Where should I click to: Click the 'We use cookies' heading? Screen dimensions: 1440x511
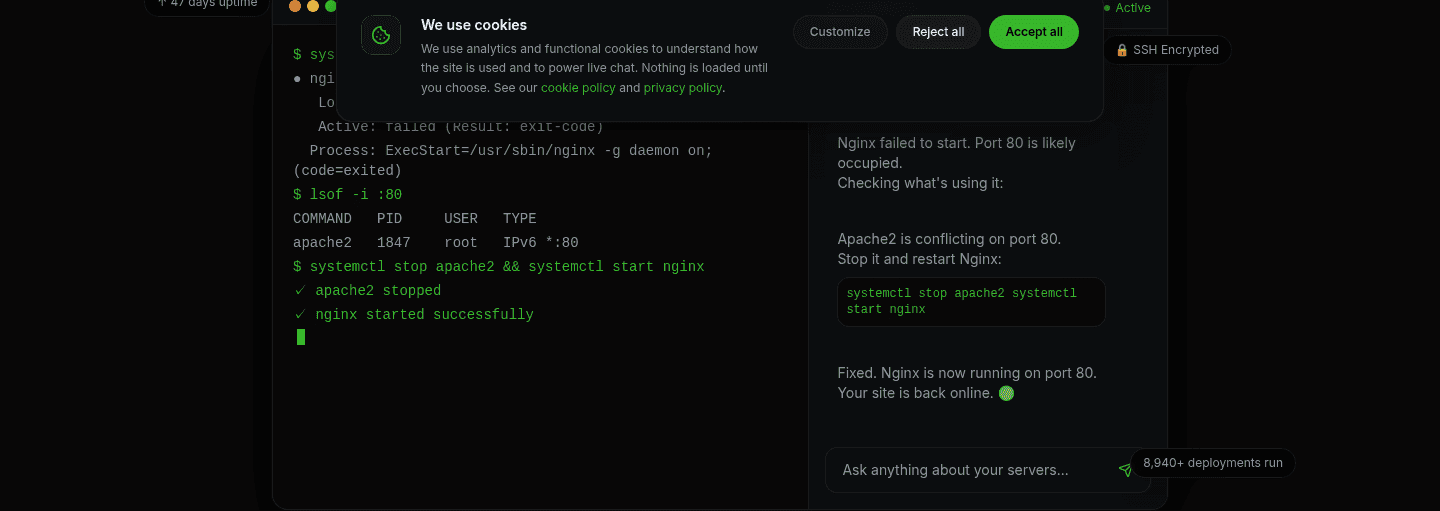pyautogui.click(x=474, y=25)
